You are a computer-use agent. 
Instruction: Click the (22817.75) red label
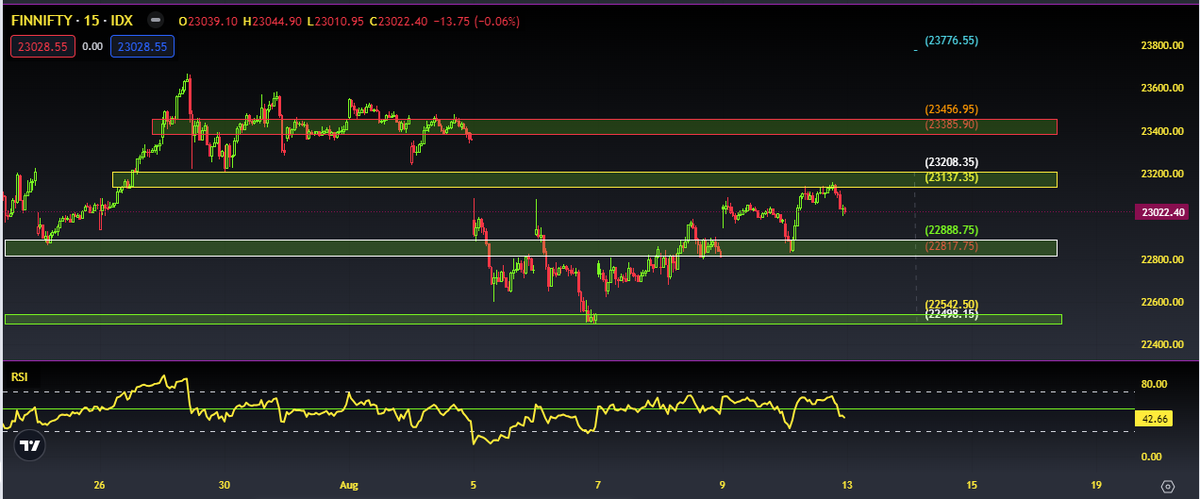click(951, 246)
